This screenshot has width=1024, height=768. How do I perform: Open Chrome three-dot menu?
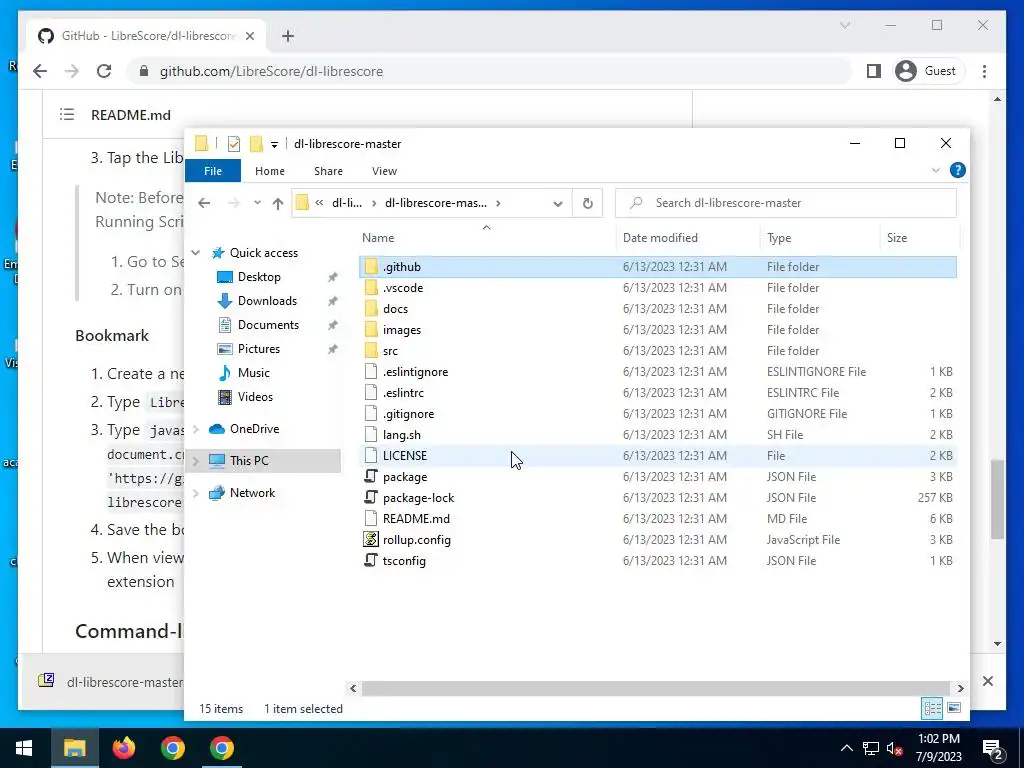click(x=984, y=71)
